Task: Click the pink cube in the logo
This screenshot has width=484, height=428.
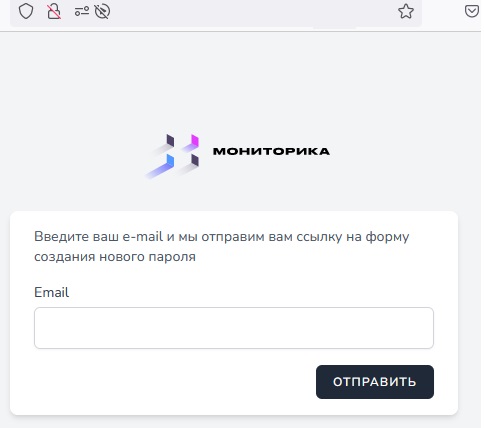Action: 195,140
